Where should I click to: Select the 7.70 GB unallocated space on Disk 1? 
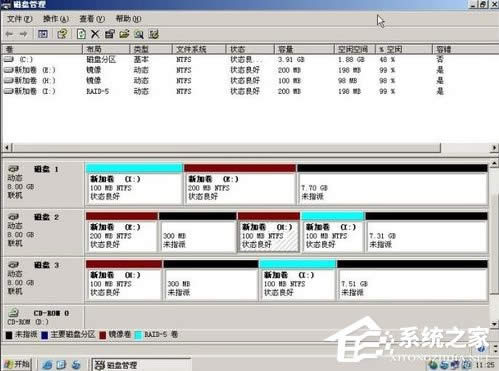[392, 188]
